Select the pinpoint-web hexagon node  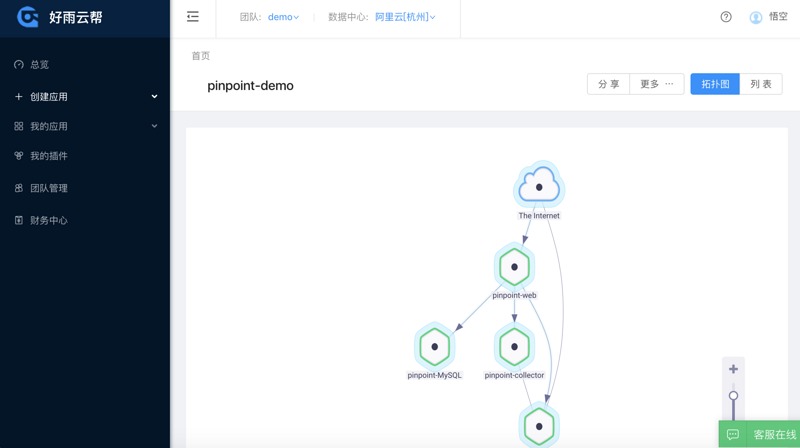coord(514,267)
